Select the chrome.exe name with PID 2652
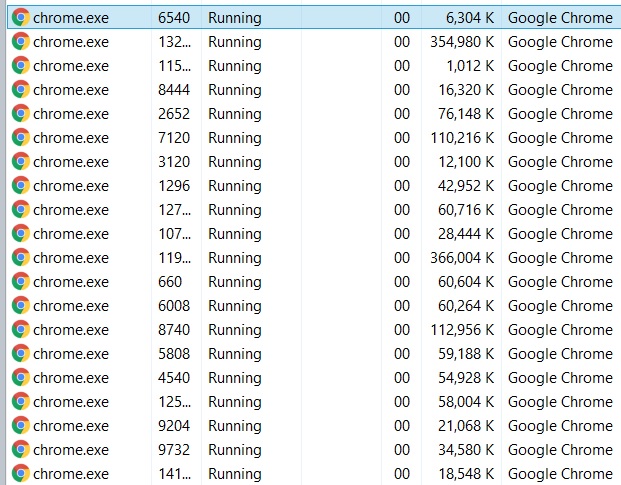This screenshot has width=621, height=485. click(x=71, y=114)
